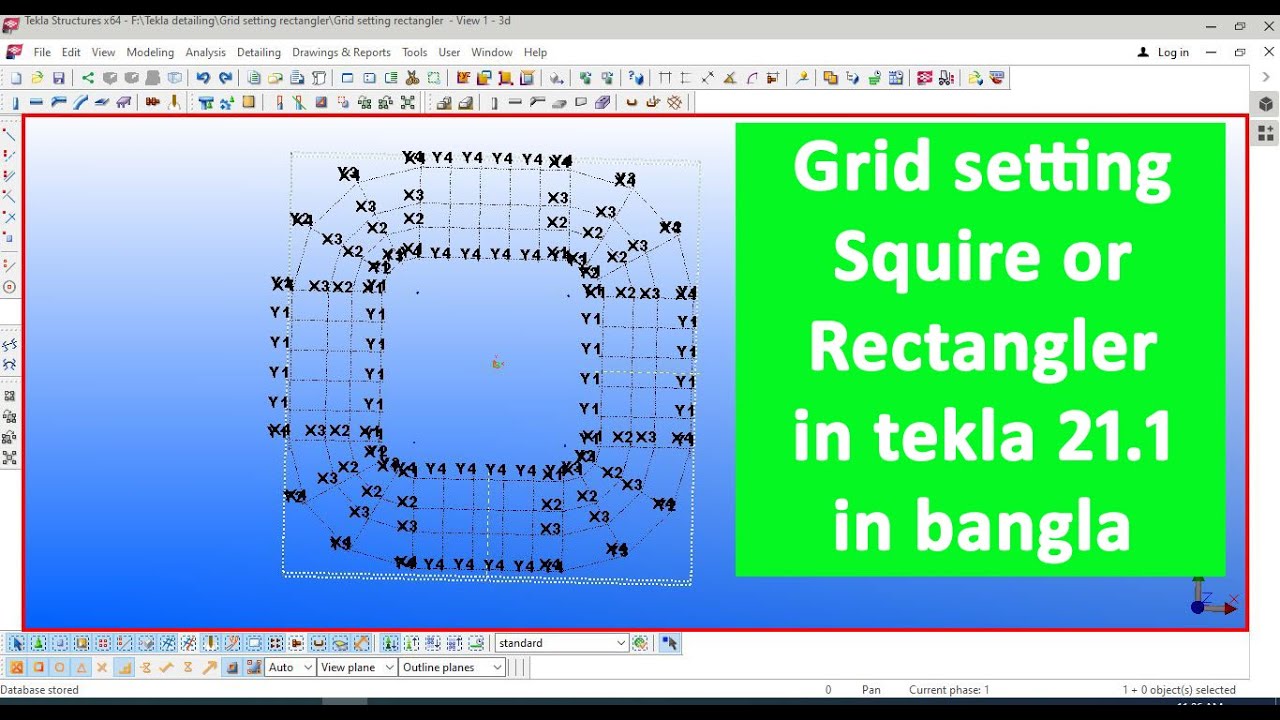This screenshot has height=720, width=1280.
Task: Click the horizontal distance measure icon
Action: (x=665, y=77)
